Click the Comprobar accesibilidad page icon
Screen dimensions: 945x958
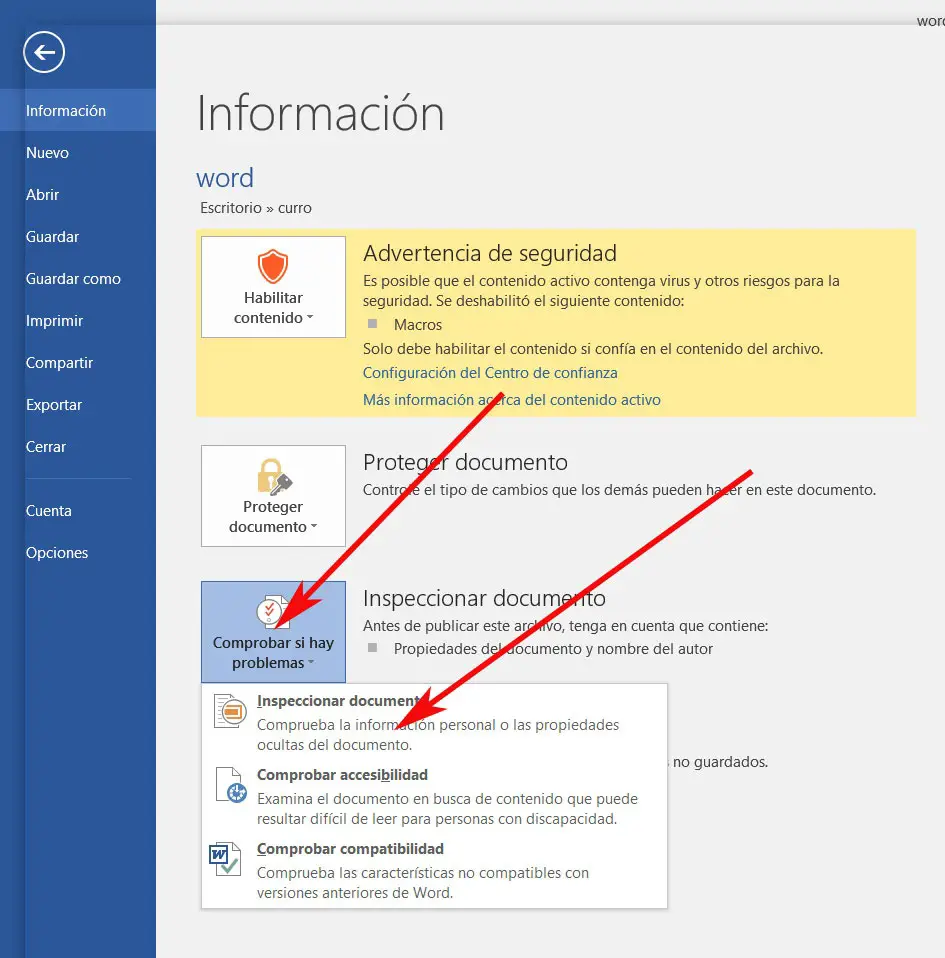click(x=231, y=785)
